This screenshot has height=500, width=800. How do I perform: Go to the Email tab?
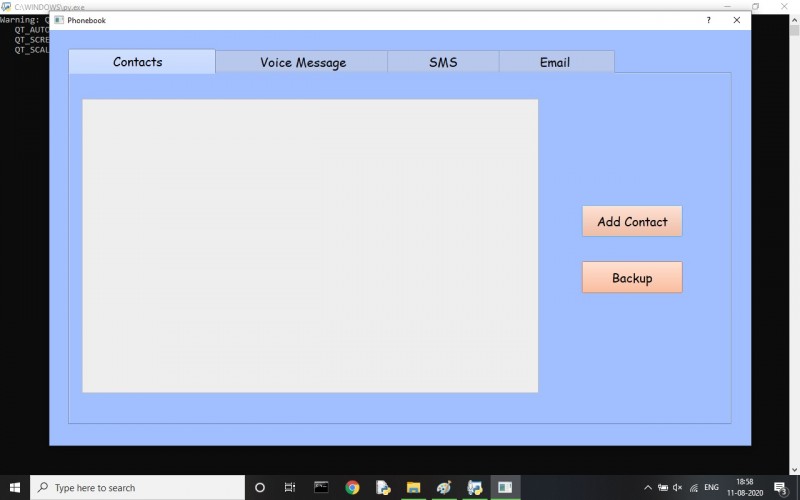tap(557, 62)
